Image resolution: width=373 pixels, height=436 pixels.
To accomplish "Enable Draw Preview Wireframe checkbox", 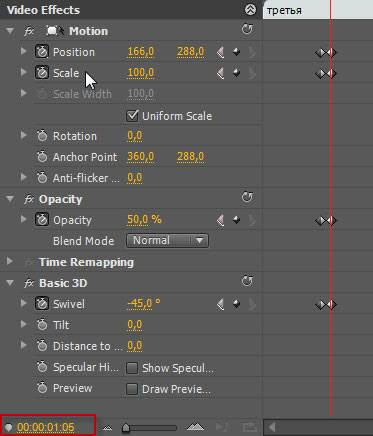I will click(132, 389).
